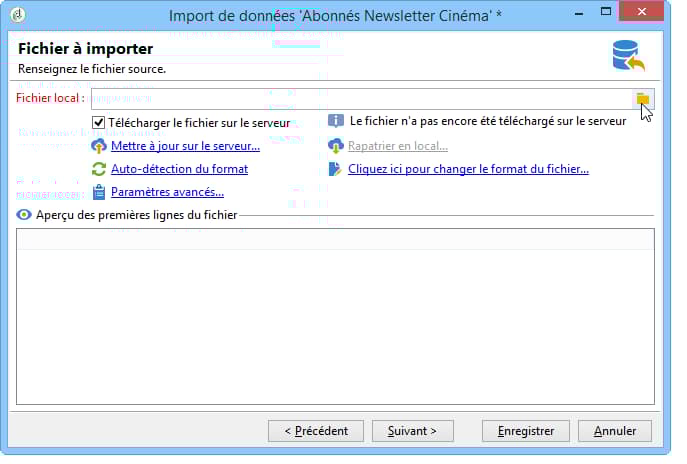Focus the Fichier local input field
Screen dimensions: 687x464
(361, 99)
